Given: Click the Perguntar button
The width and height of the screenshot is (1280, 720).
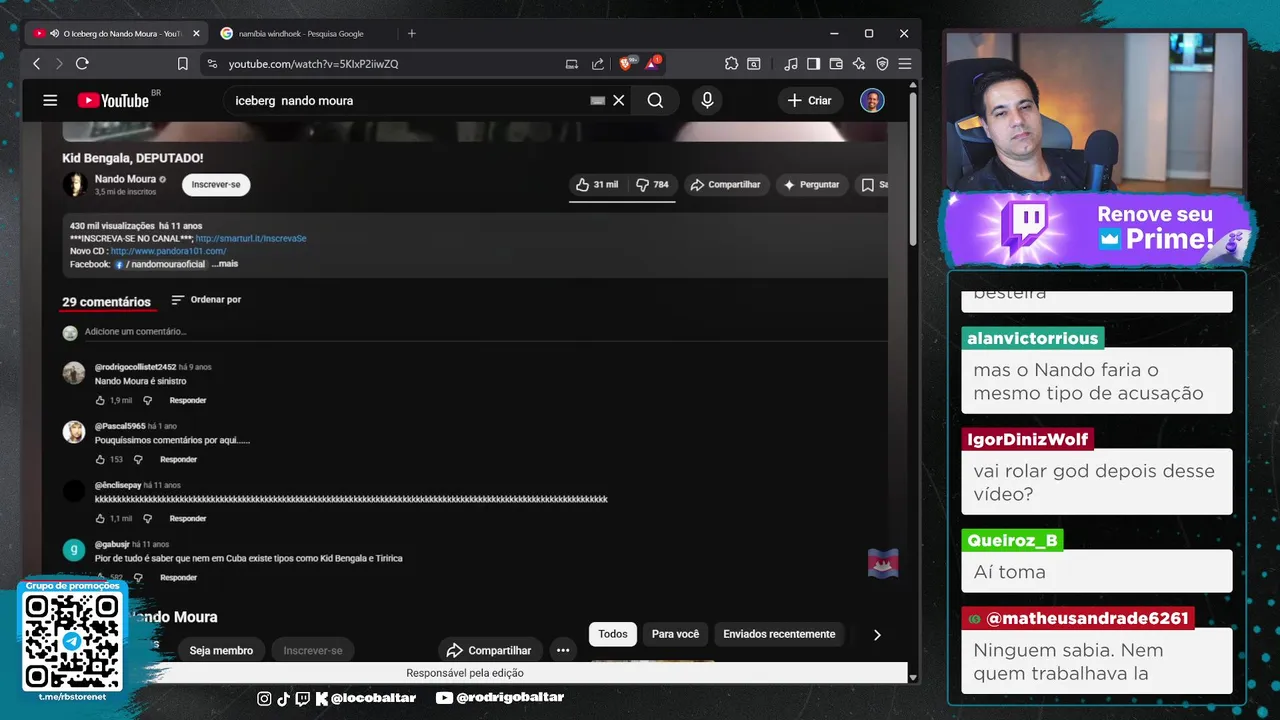Looking at the screenshot, I should pyautogui.click(x=811, y=185).
